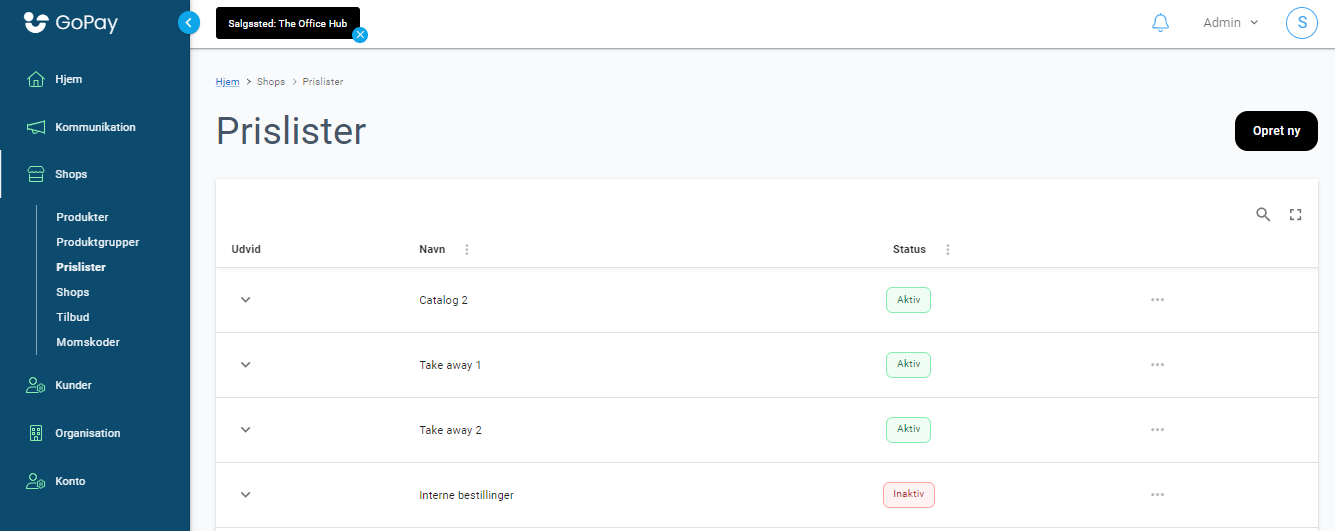This screenshot has height=531, width=1335.
Task: Click the Interne bestillinger name cell
Action: pos(466,495)
